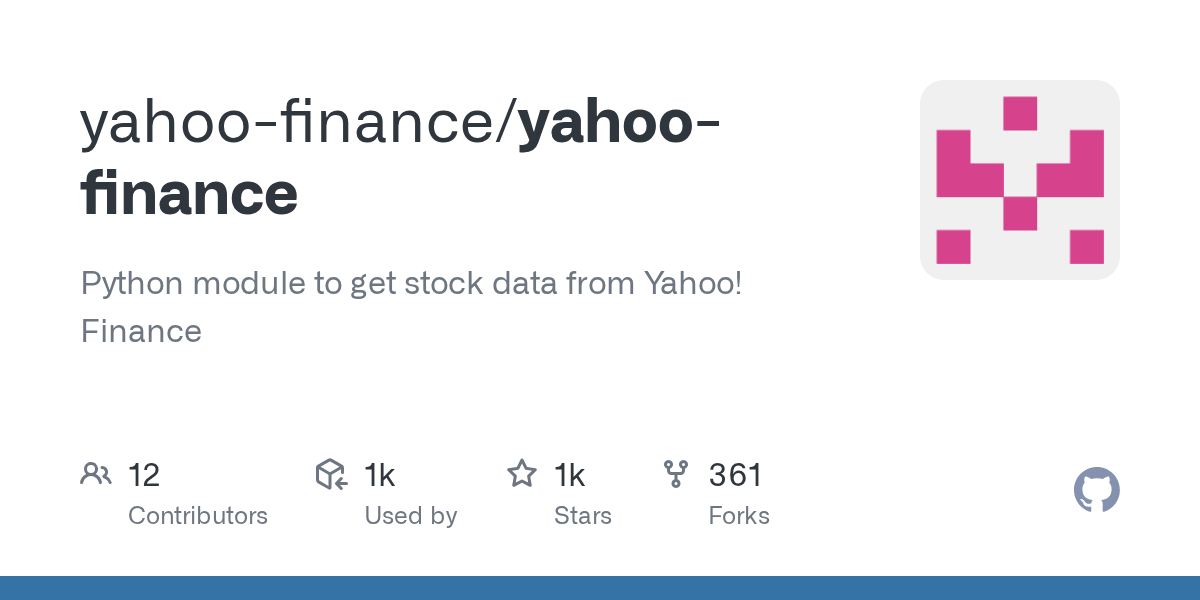Click the blue language bar at the bottom

[x=600, y=588]
